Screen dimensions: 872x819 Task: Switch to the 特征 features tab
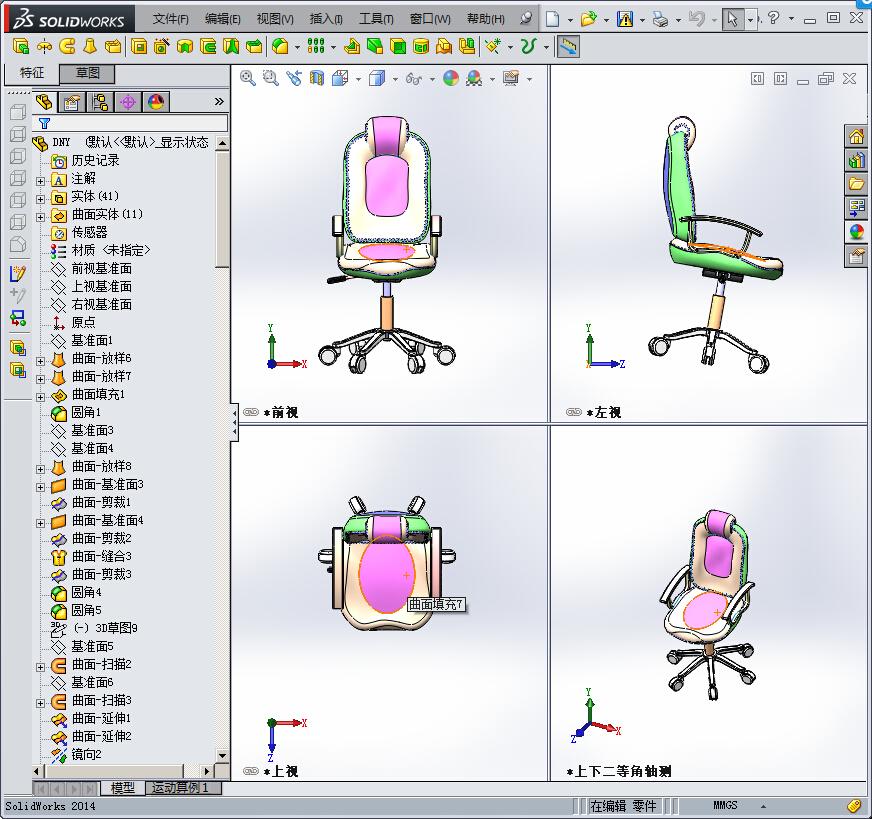coord(31,73)
